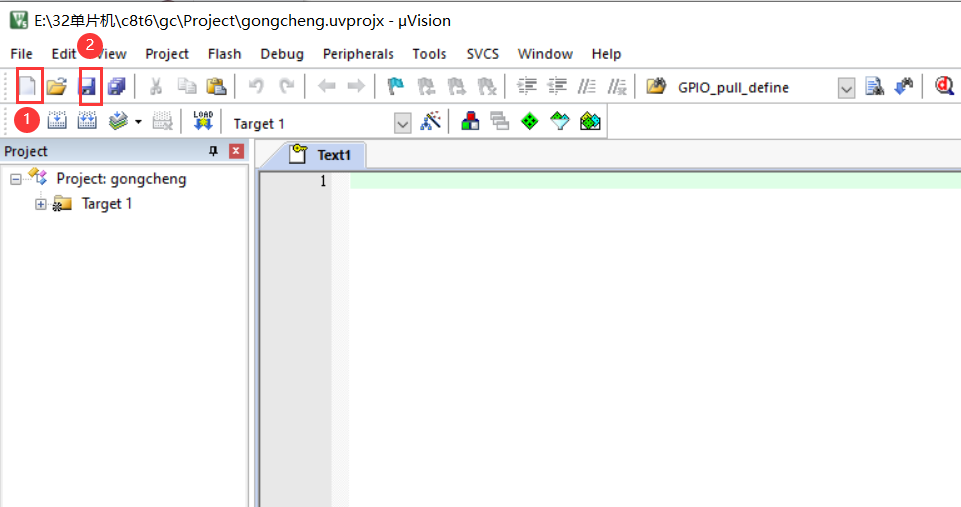Pin the Project panel

pos(213,151)
